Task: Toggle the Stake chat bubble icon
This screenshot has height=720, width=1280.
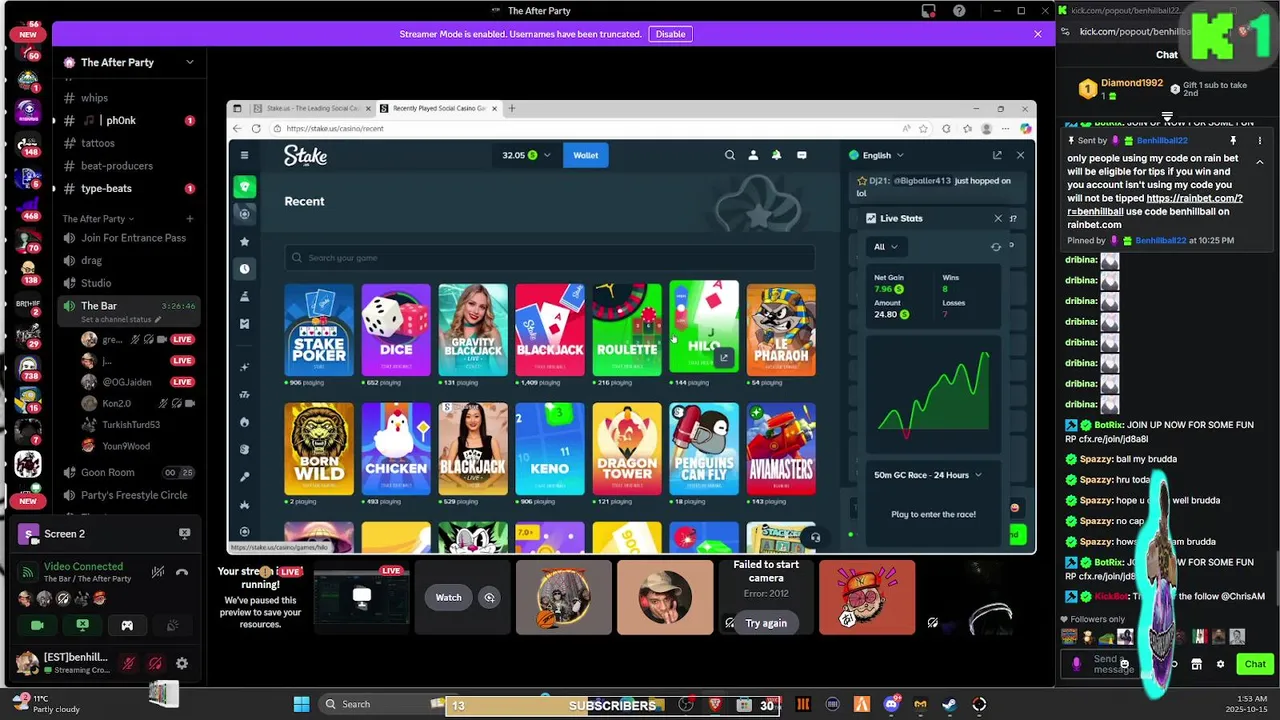Action: click(x=801, y=155)
